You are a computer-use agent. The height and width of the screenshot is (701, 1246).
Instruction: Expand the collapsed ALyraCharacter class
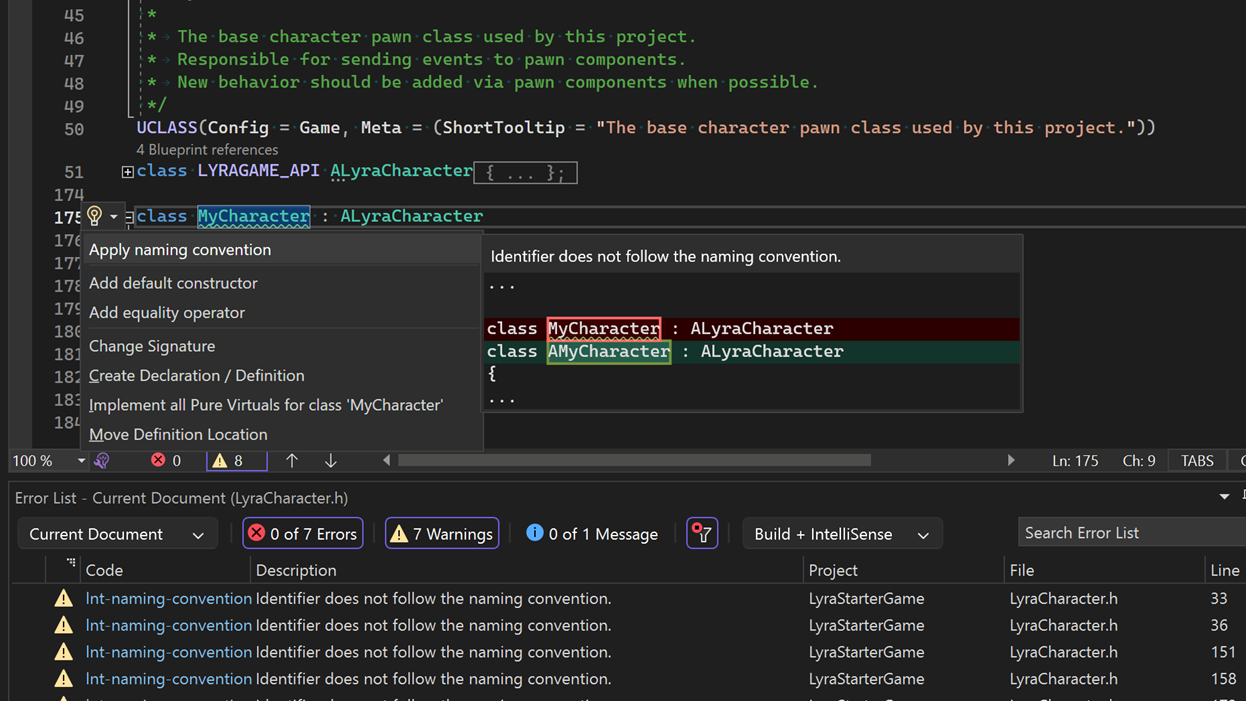[x=128, y=172]
